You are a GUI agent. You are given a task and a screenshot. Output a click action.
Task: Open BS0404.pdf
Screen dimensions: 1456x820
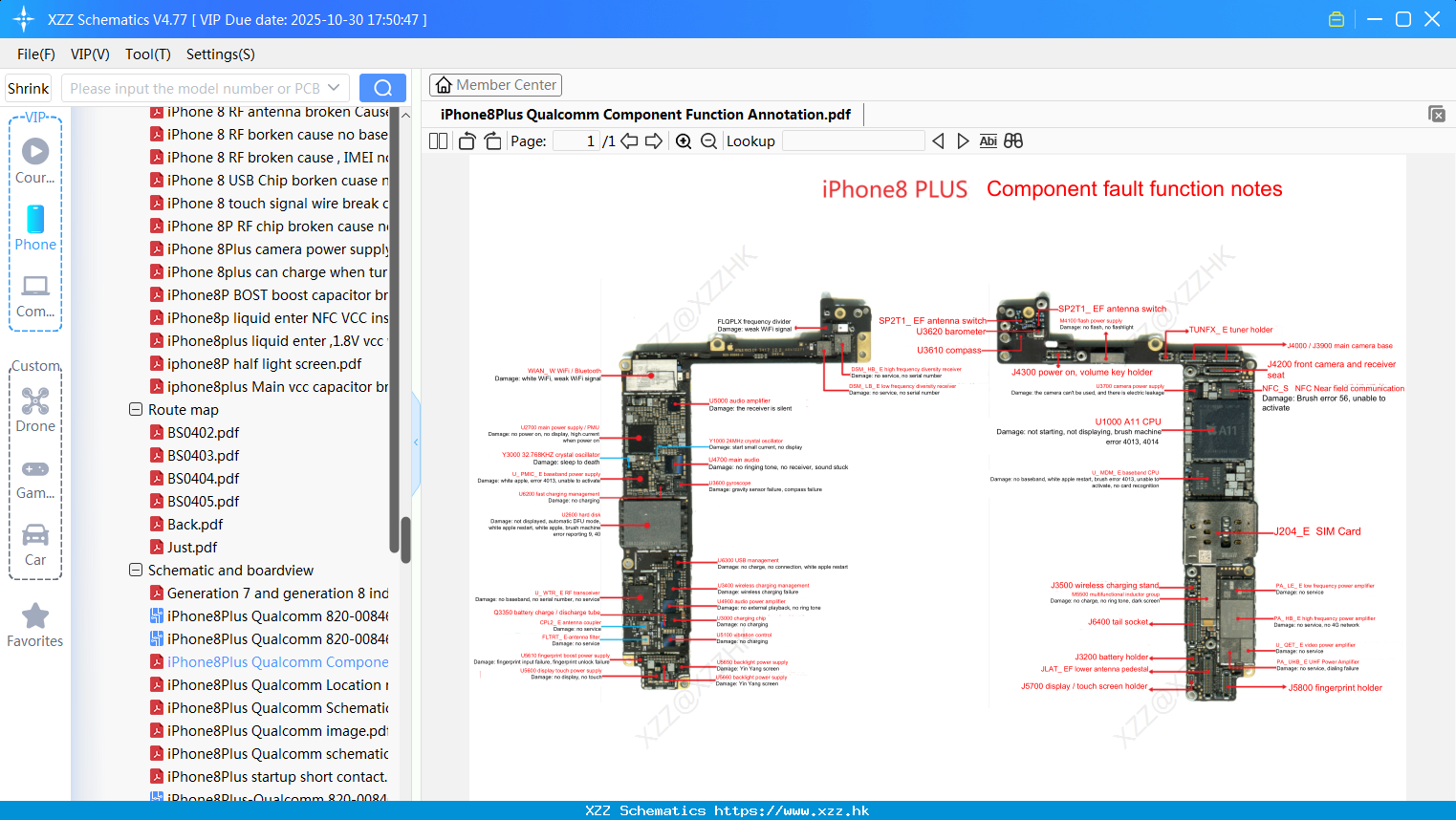(x=203, y=479)
